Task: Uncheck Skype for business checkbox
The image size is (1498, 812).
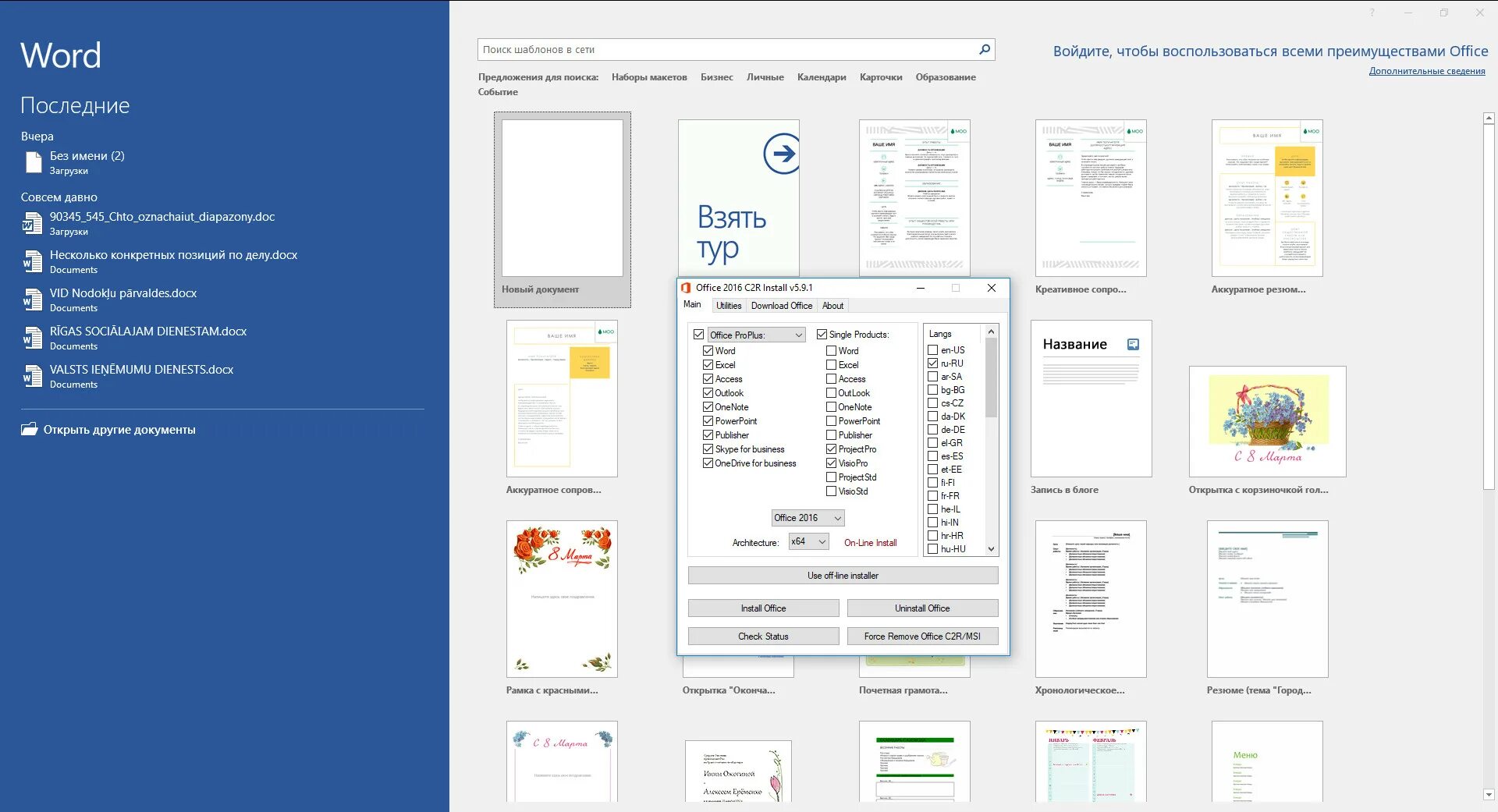Action: (x=708, y=449)
